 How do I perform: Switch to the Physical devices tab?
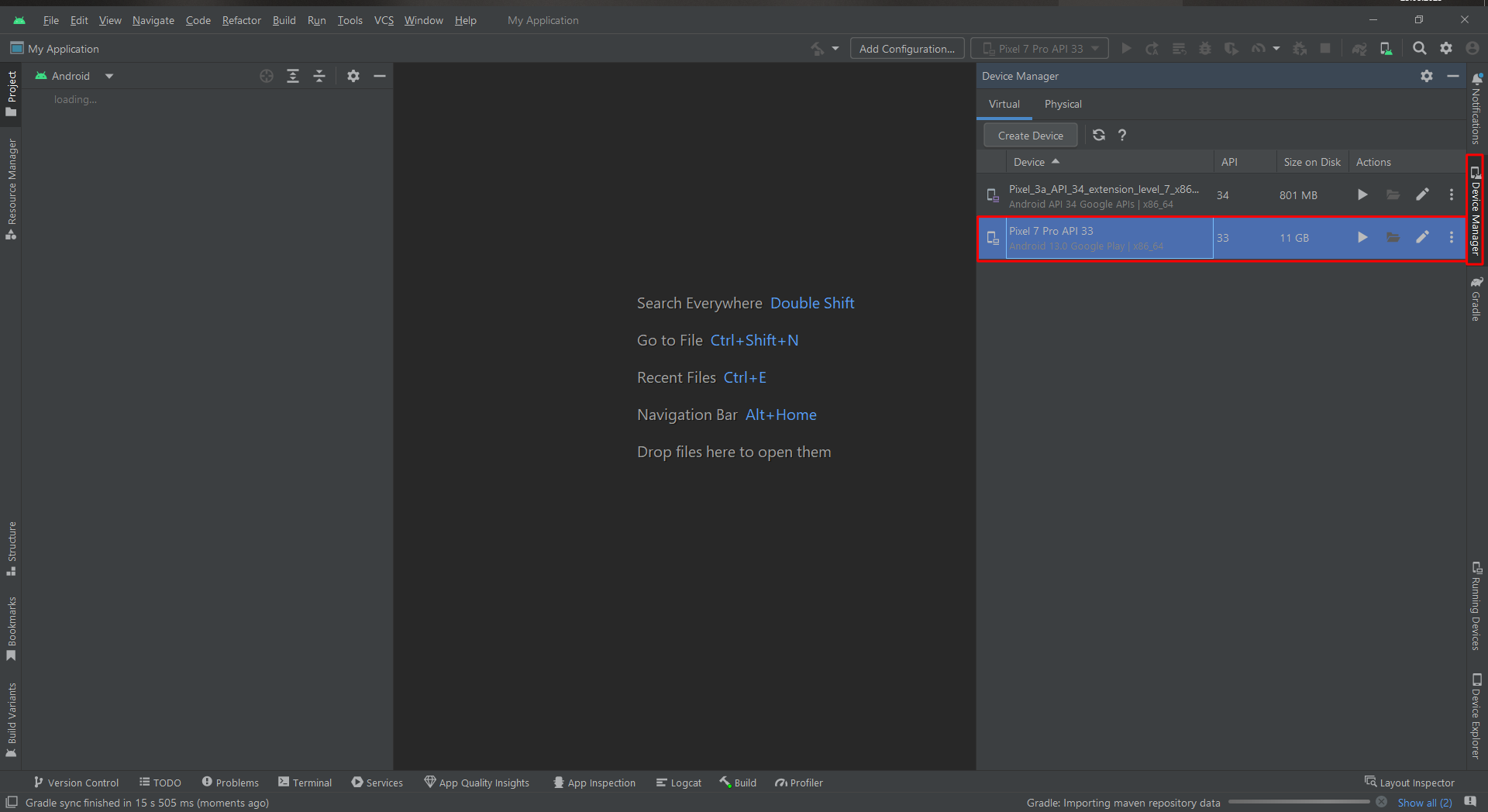click(1063, 105)
